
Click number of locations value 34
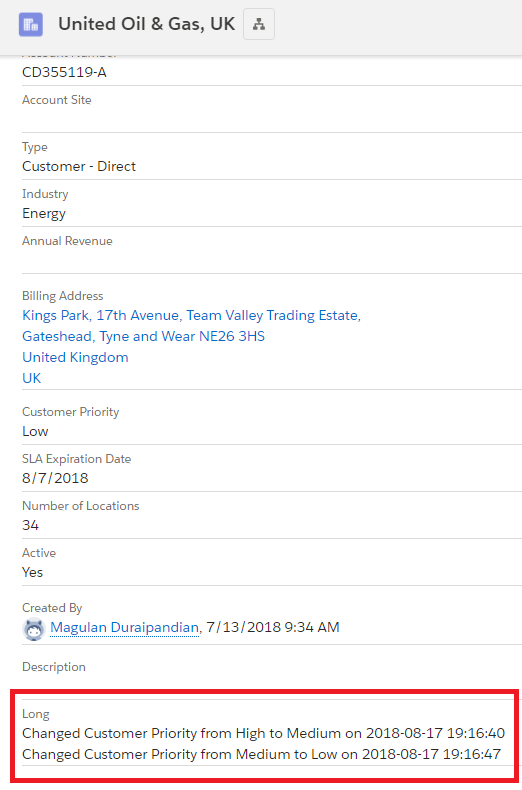point(30,525)
